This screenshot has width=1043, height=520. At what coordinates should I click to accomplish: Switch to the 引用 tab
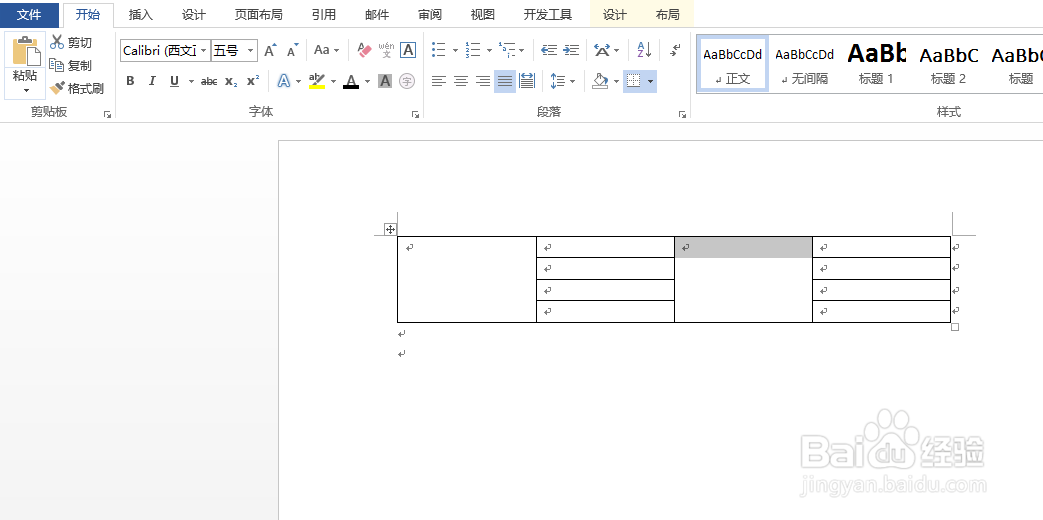click(x=324, y=15)
